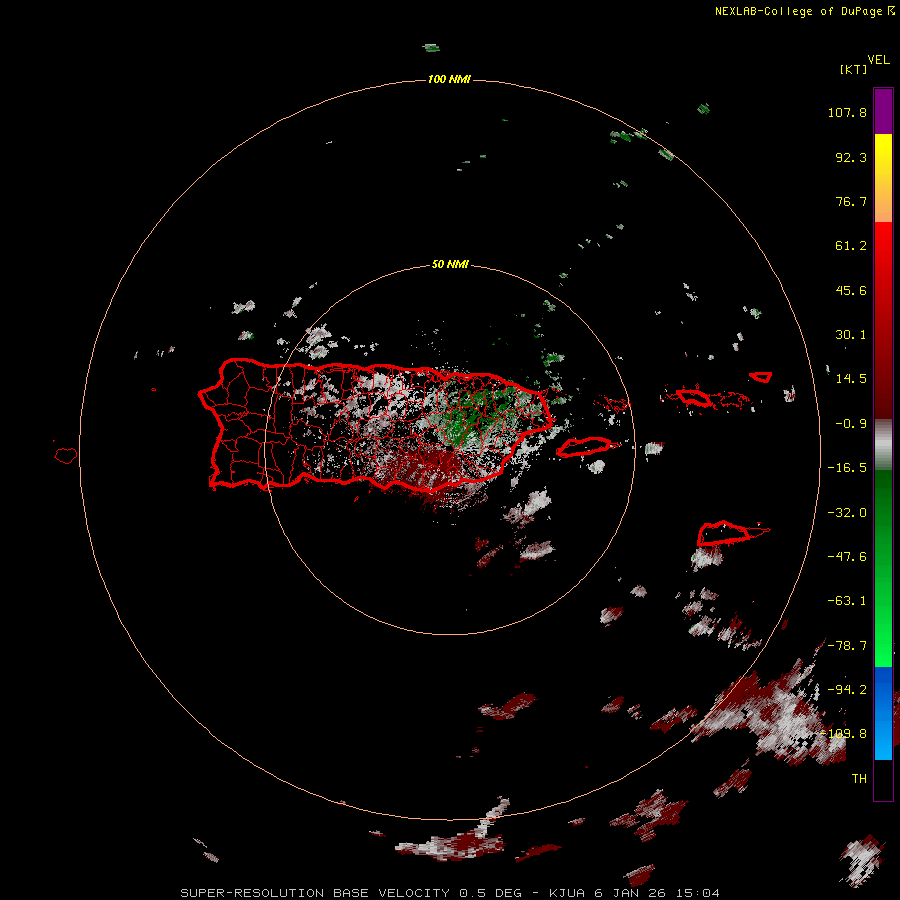Click the 61.2 legend value
This screenshot has height=900, width=900.
[851, 246]
